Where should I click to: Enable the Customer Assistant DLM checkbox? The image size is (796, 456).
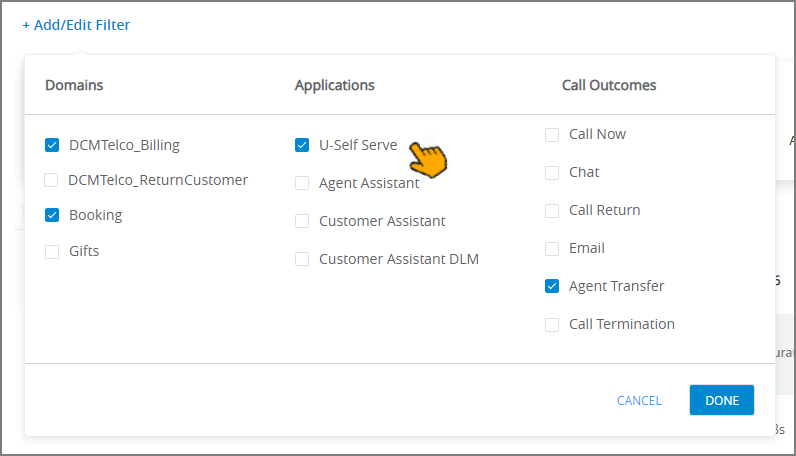(x=302, y=259)
